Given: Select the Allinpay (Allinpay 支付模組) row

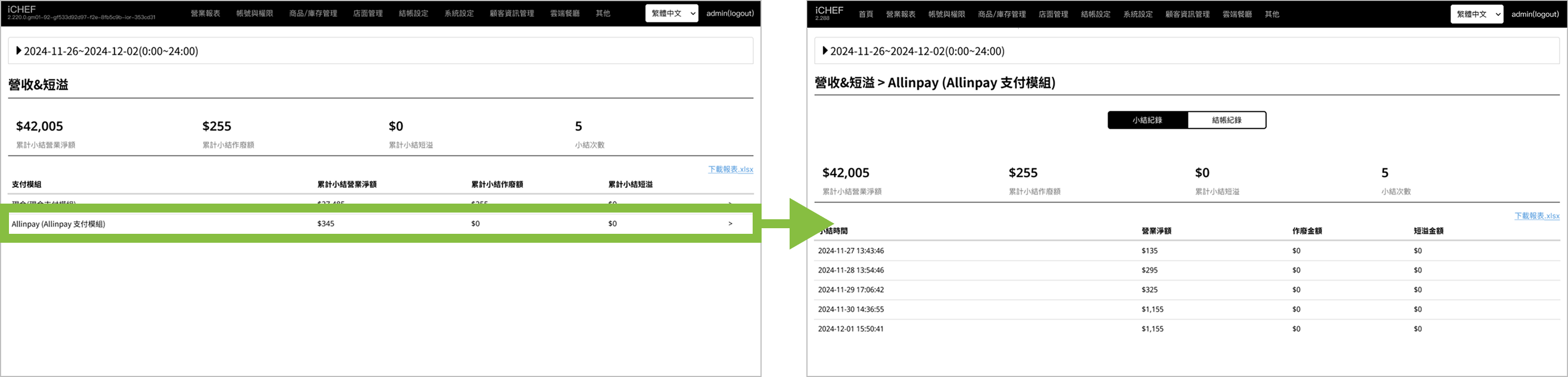Looking at the screenshot, I should pyautogui.click(x=58, y=224).
